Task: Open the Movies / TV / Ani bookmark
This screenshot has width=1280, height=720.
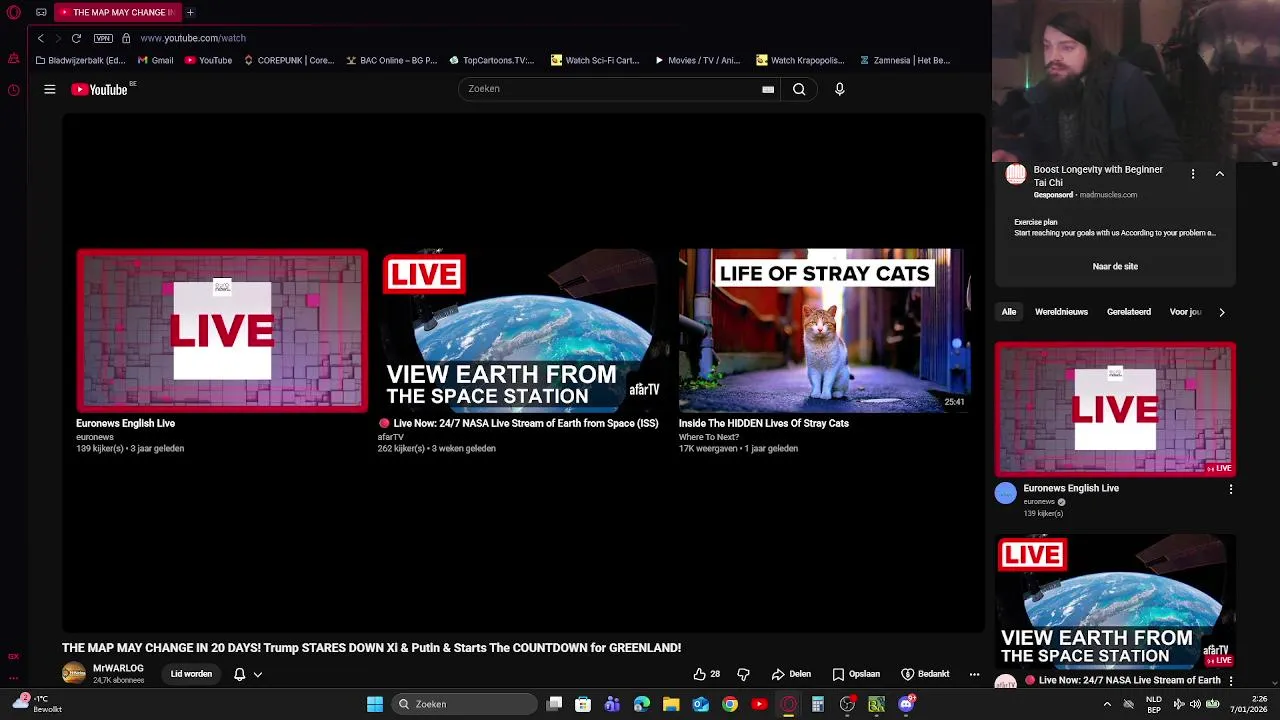Action: click(x=697, y=60)
